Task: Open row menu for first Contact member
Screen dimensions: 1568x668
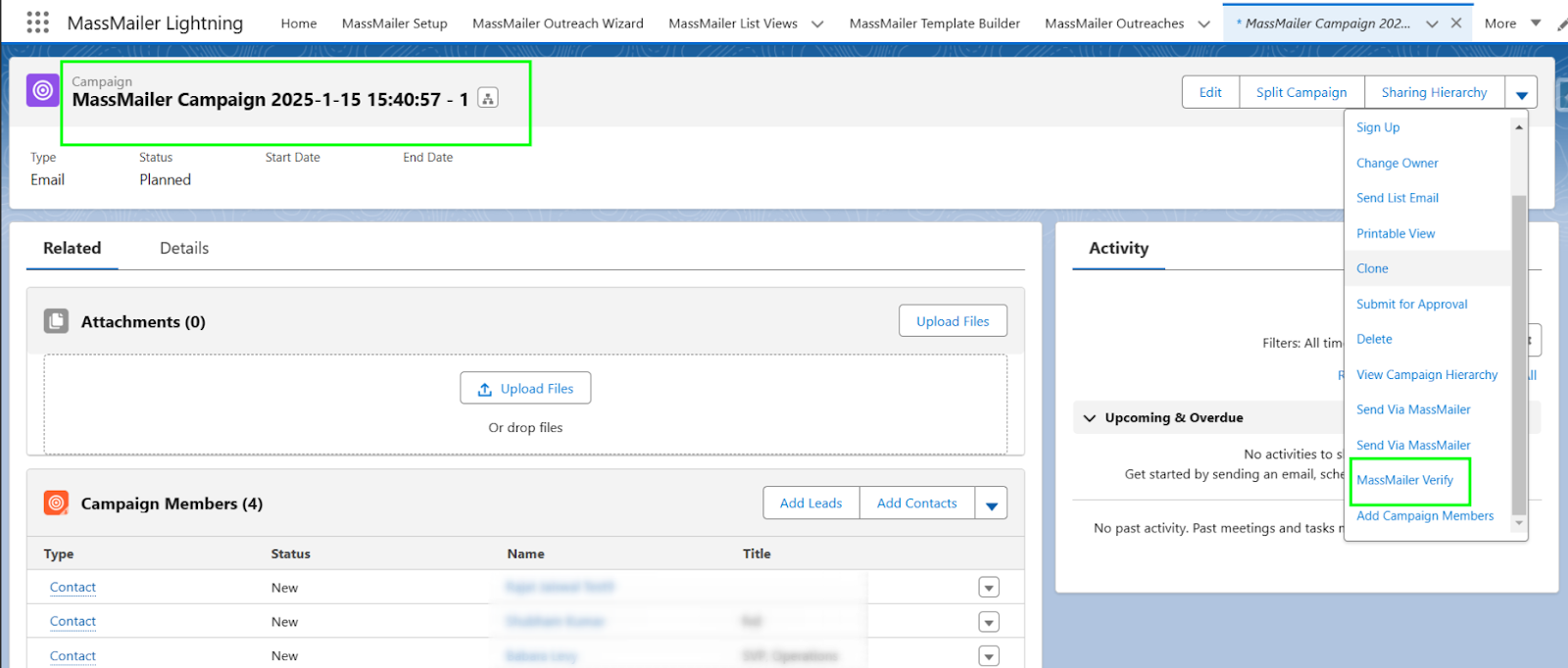Action: click(x=989, y=588)
